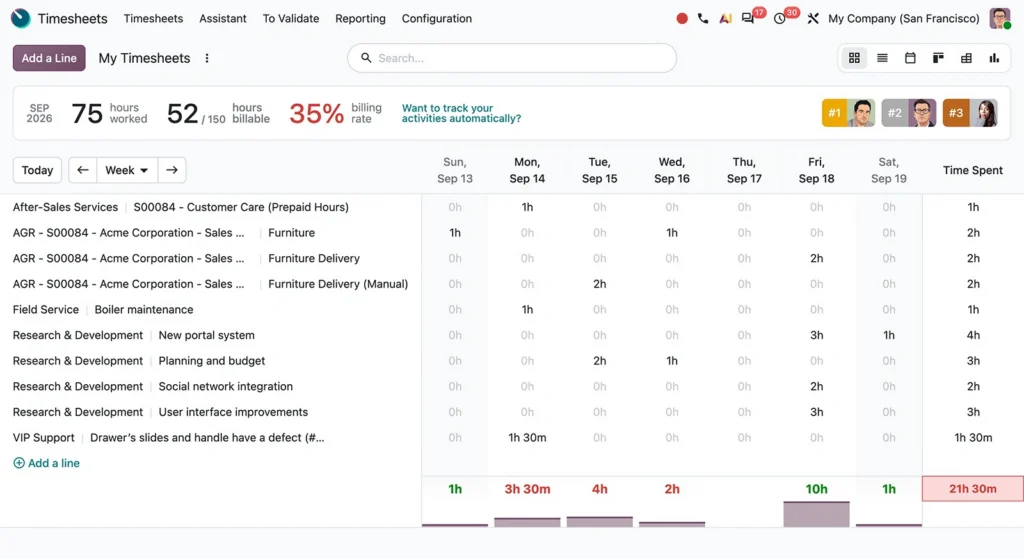
Task: Open the AI assistant icon
Action: tap(725, 18)
